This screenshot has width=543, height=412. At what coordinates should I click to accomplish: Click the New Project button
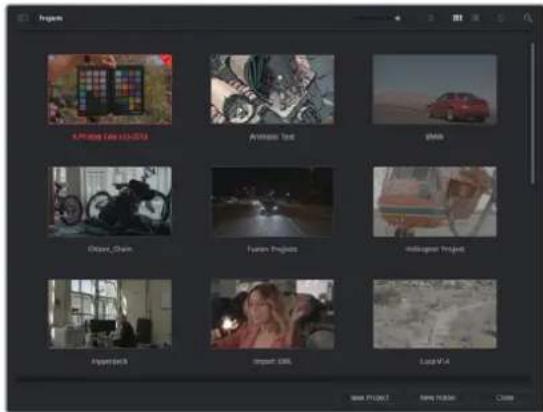pos(370,398)
